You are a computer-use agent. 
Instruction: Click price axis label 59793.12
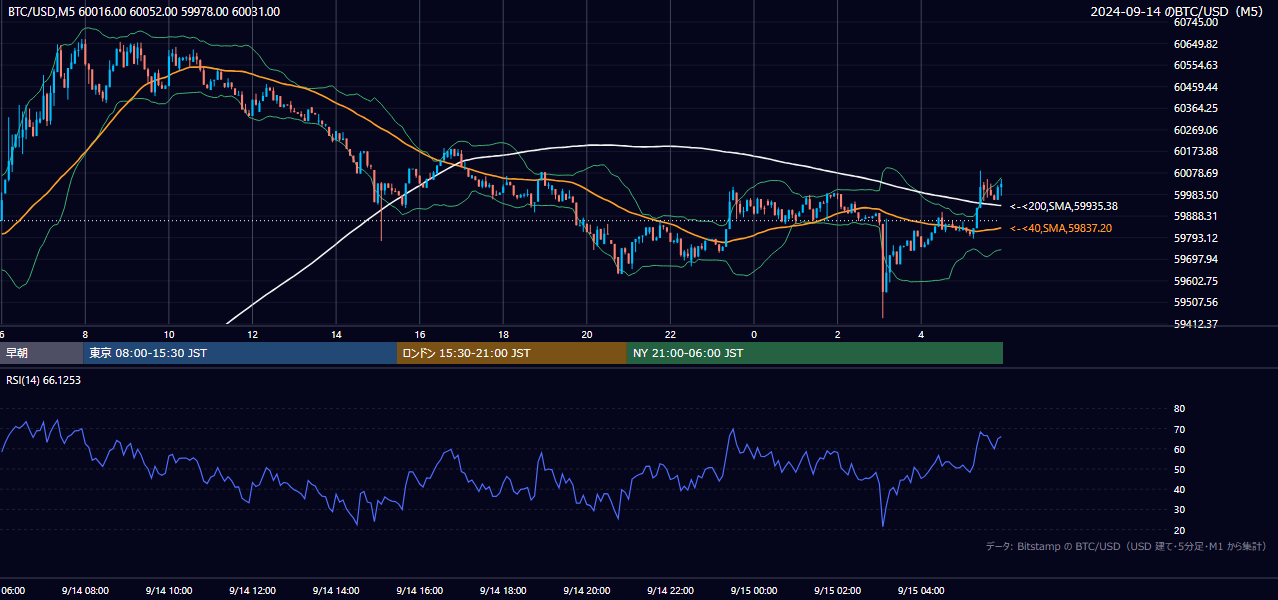click(x=1195, y=238)
